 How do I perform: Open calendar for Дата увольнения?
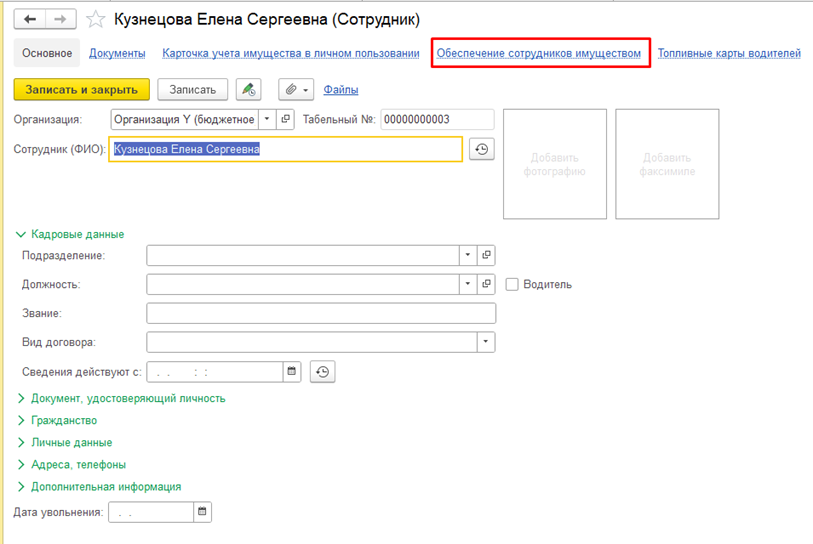pyautogui.click(x=202, y=512)
